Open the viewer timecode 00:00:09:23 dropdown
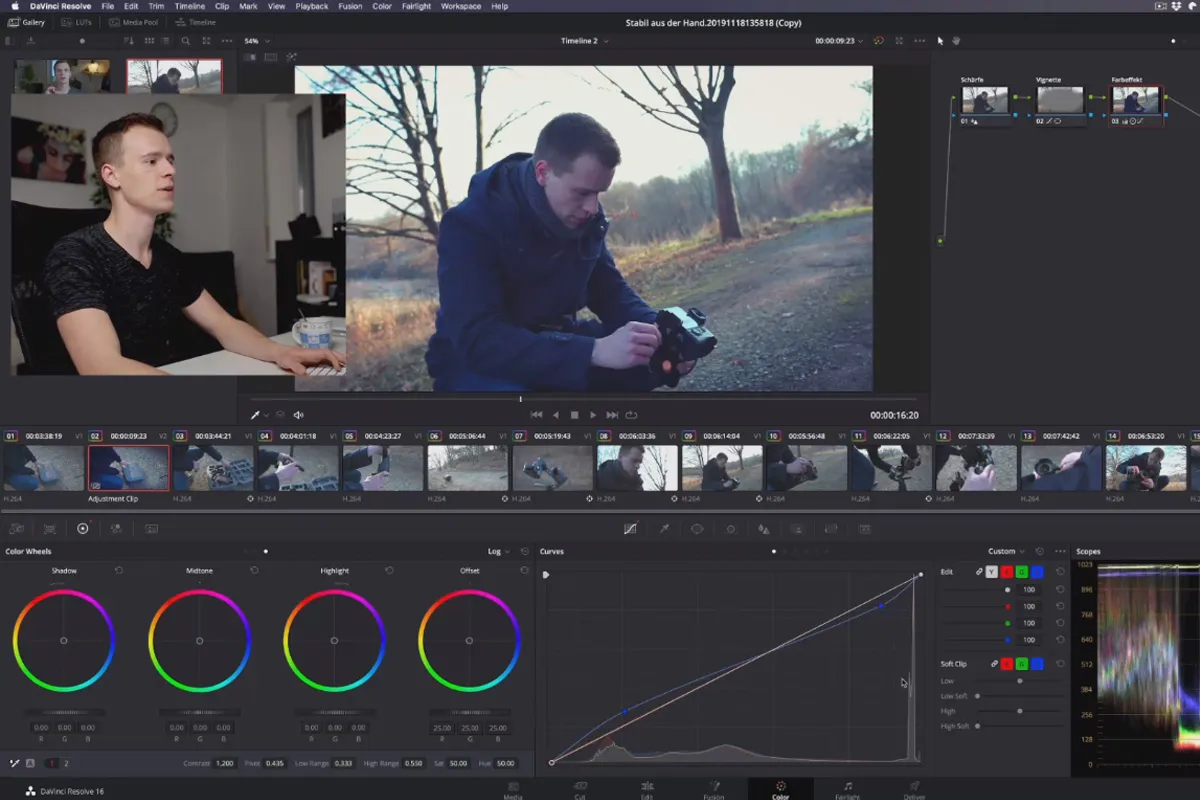 coord(838,41)
